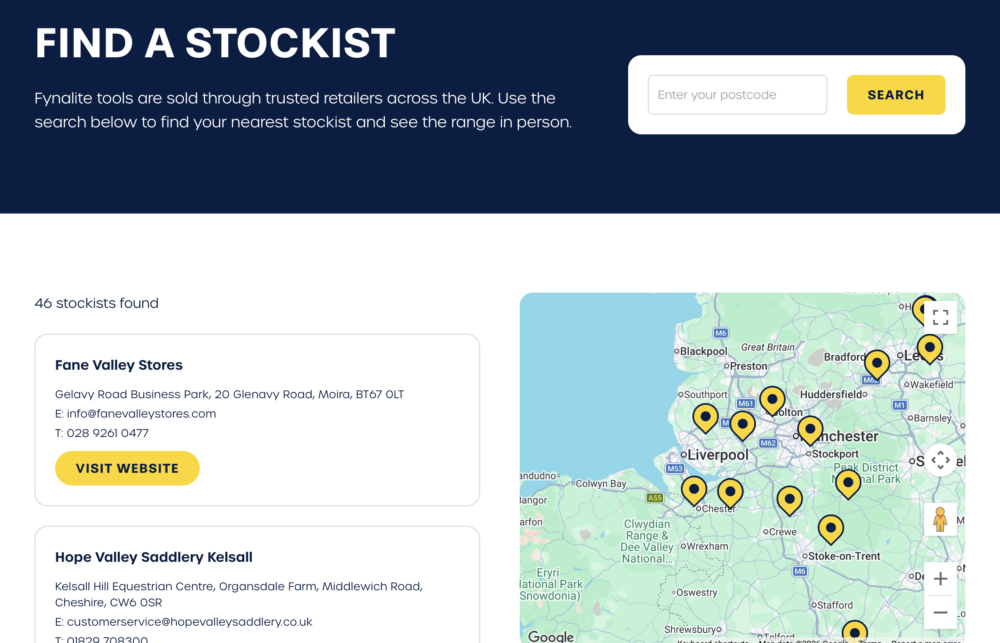Click the Fane Valley Stores heading
The image size is (1000, 643).
119,365
